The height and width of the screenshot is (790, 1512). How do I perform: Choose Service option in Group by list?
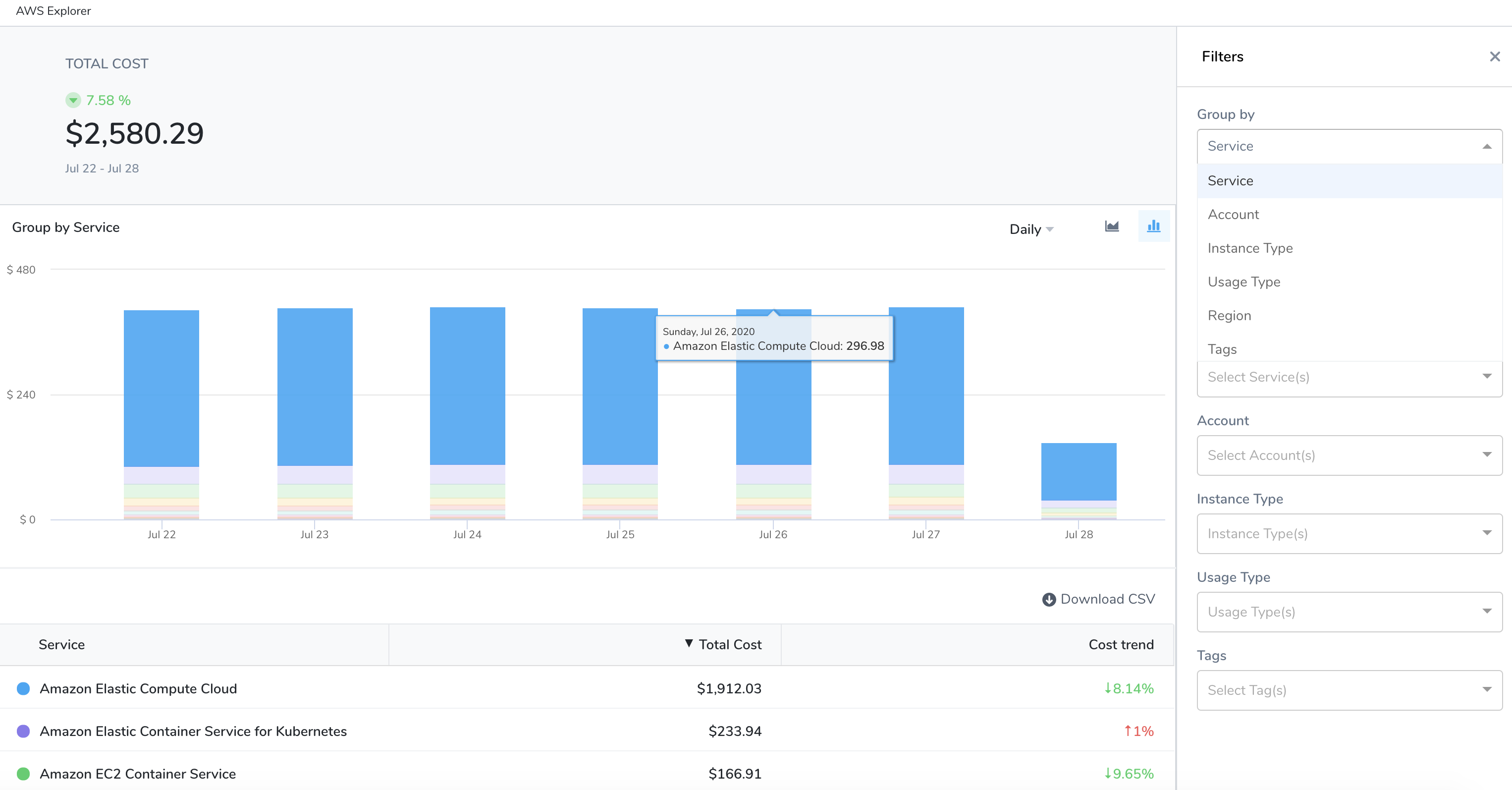pyautogui.click(x=1349, y=181)
